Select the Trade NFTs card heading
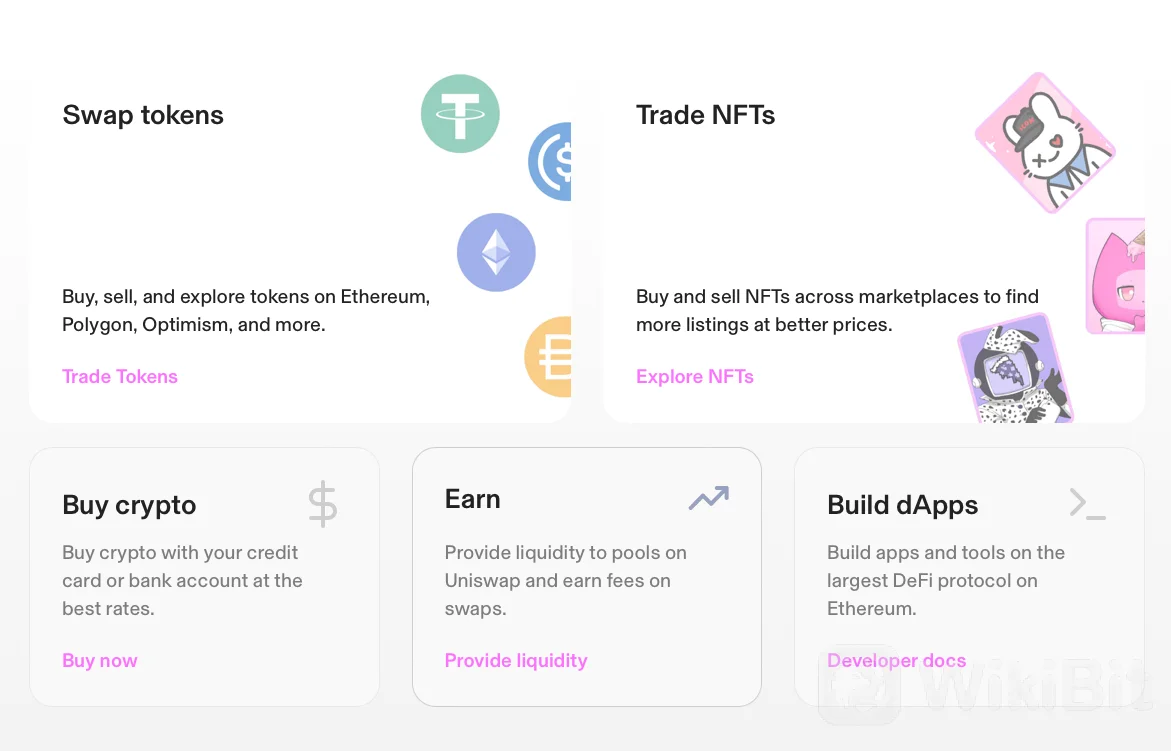 pyautogui.click(x=705, y=115)
